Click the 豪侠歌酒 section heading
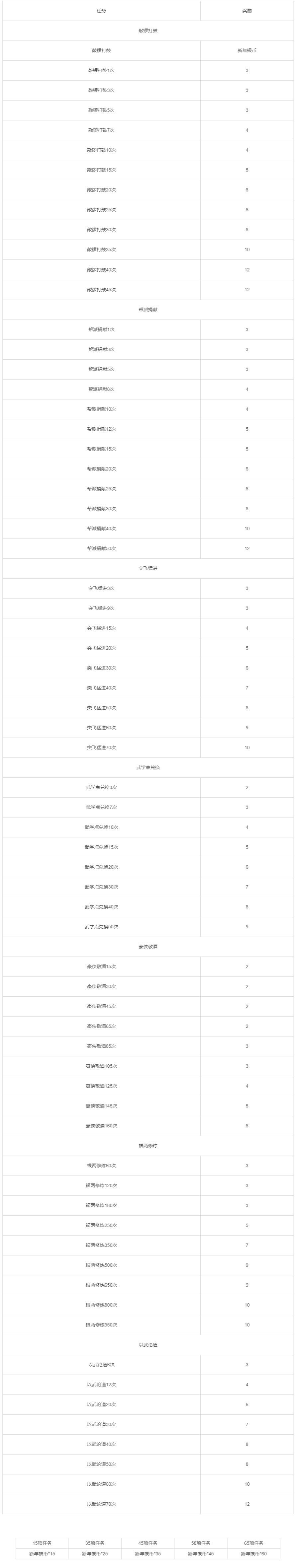 147,947
